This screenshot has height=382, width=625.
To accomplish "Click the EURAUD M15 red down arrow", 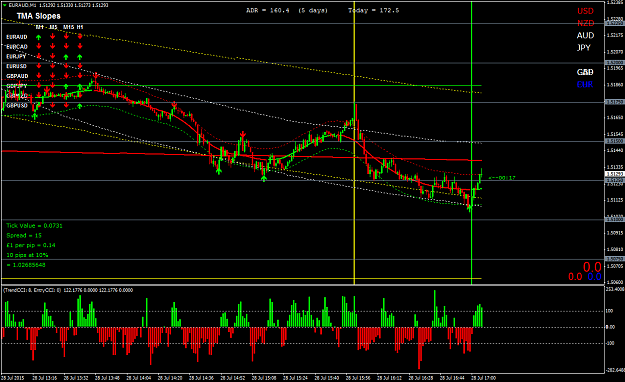I will tap(66, 37).
